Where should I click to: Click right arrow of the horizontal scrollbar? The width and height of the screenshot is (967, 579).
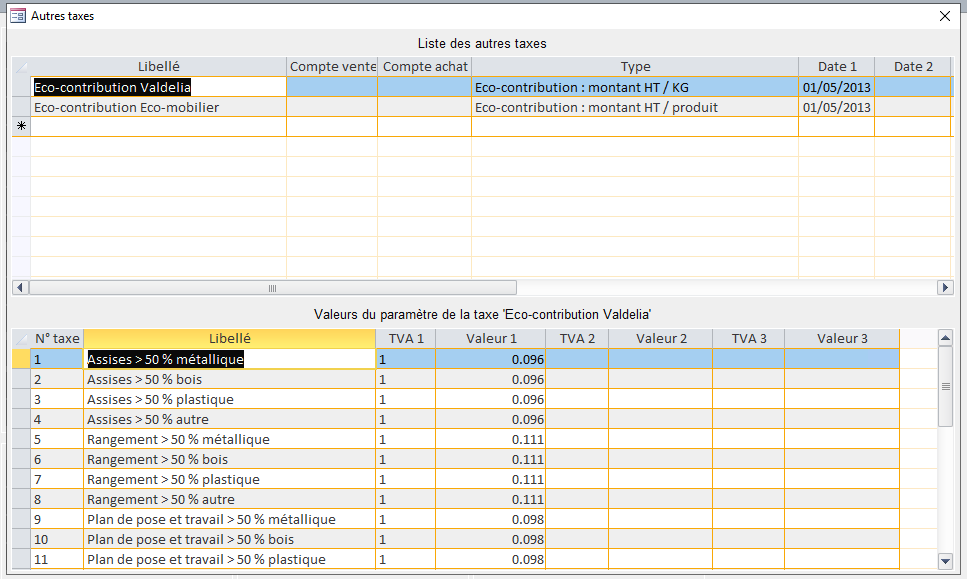(x=945, y=288)
